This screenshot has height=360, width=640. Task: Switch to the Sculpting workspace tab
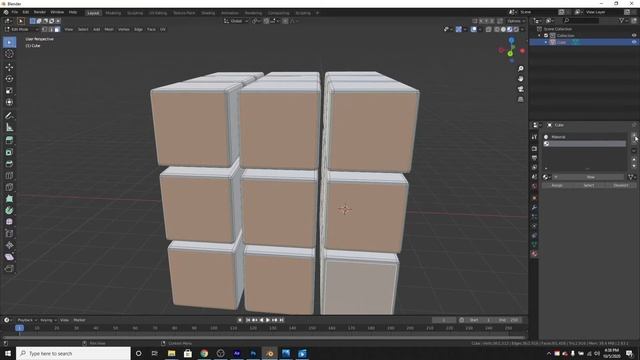click(x=135, y=13)
